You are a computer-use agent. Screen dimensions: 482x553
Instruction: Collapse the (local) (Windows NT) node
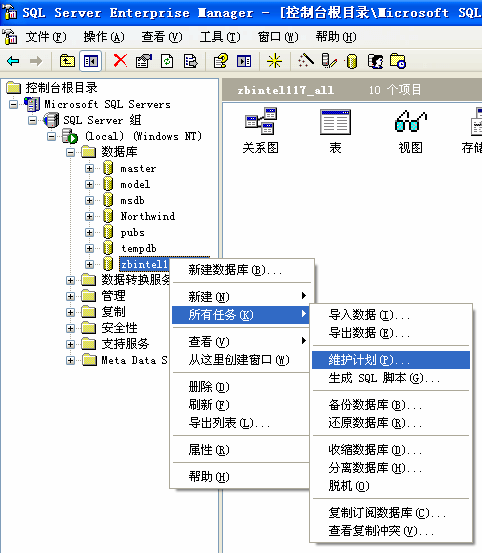[x=51, y=136]
